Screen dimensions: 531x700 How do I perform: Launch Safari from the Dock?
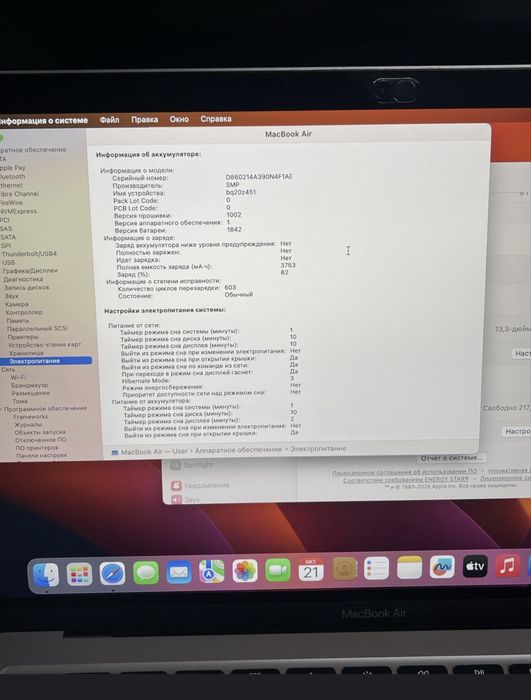tap(112, 573)
